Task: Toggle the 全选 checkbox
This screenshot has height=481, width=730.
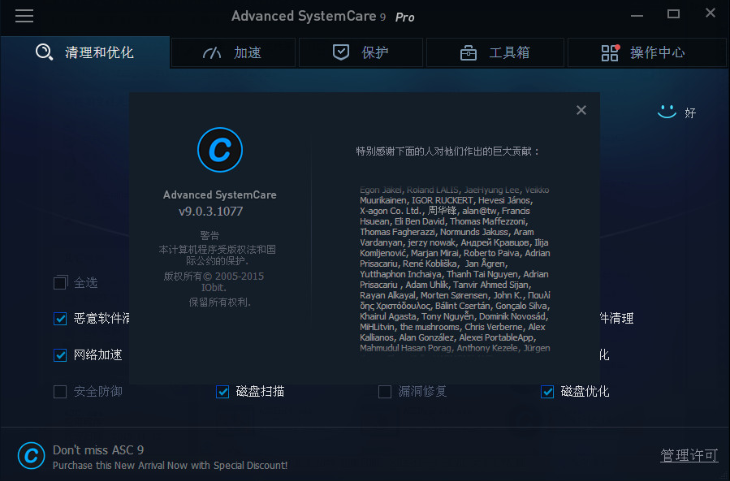Action: pos(60,283)
